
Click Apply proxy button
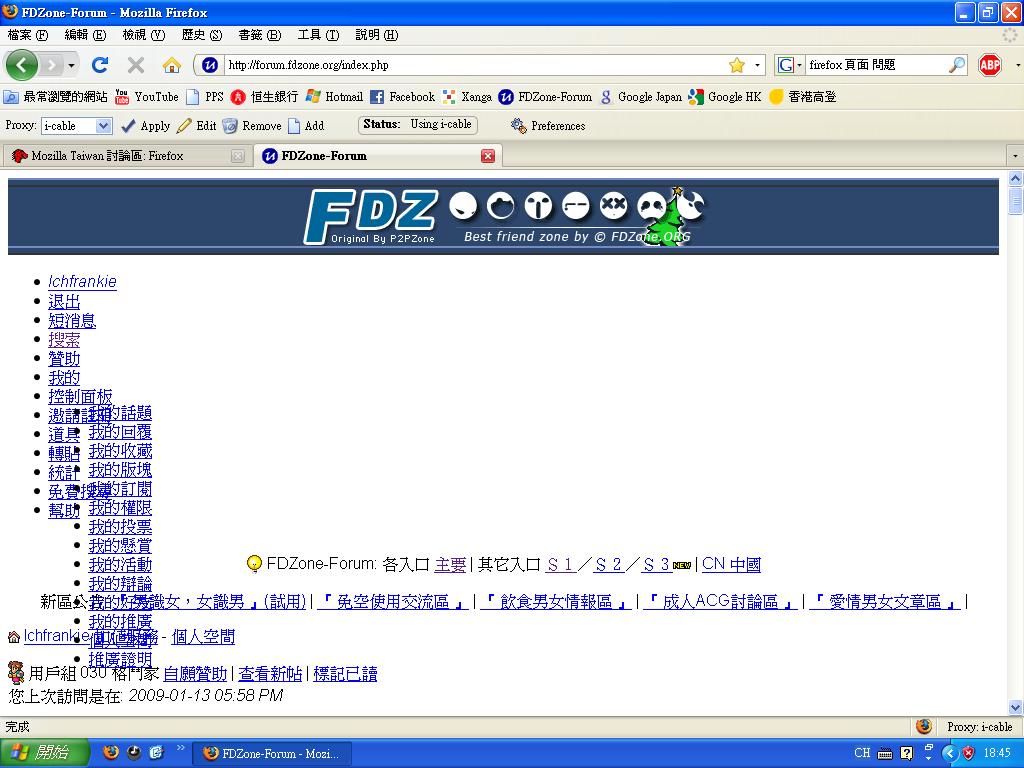pyautogui.click(x=146, y=125)
